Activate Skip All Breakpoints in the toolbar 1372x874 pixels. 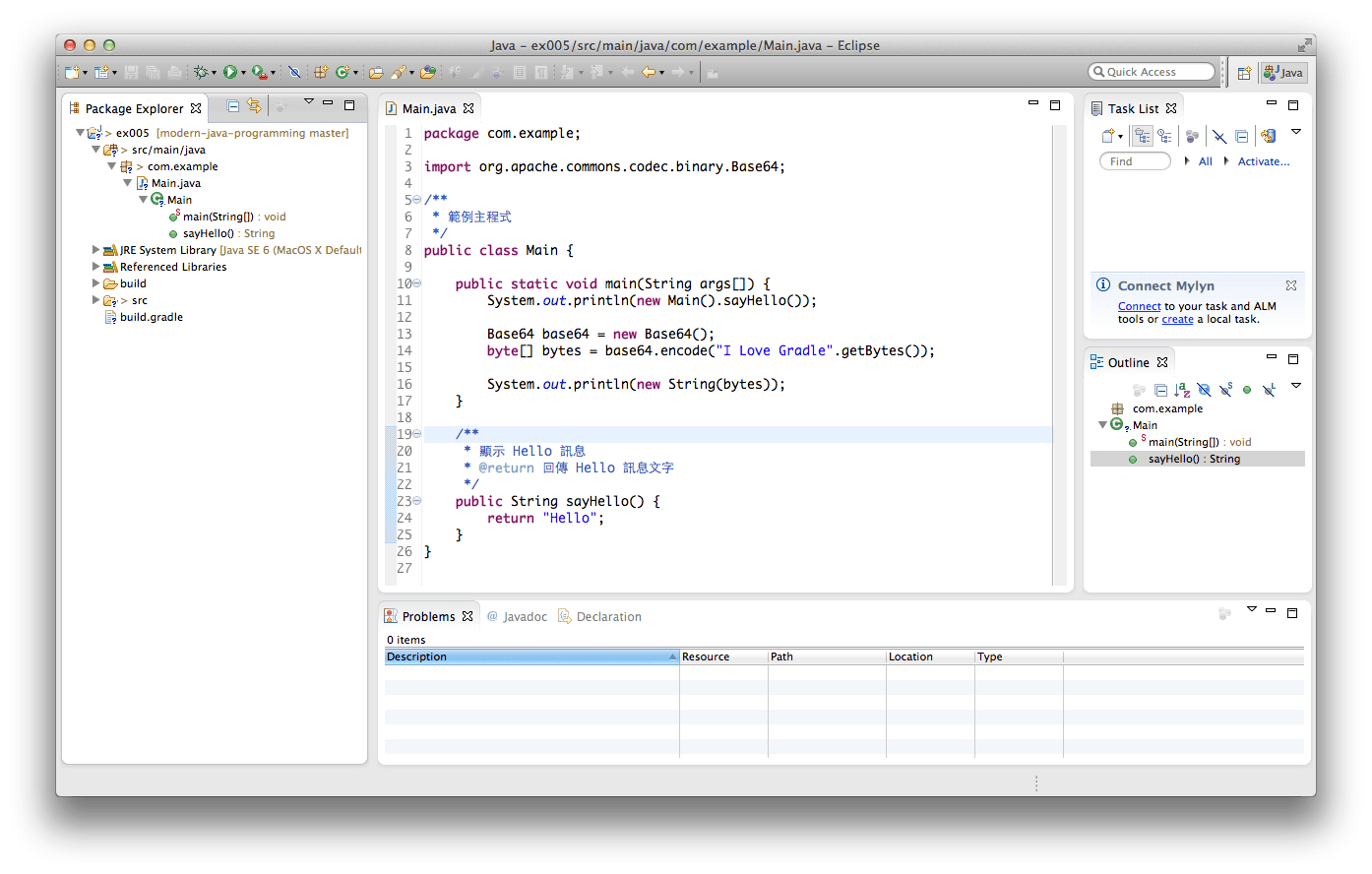click(294, 72)
